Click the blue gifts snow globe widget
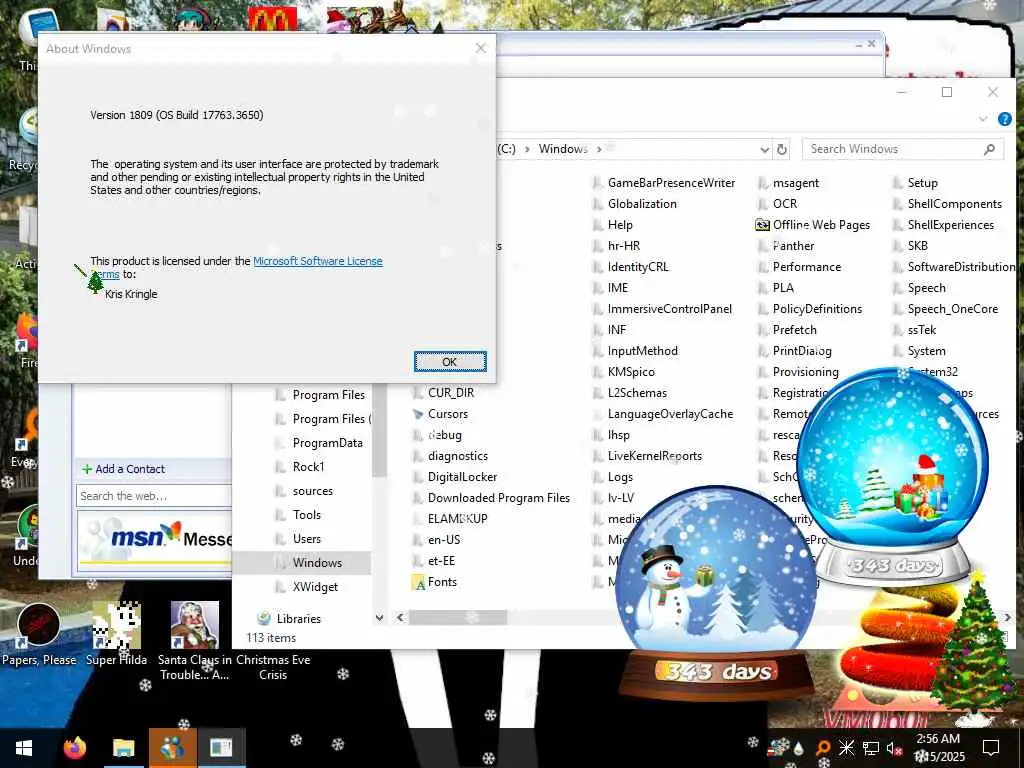Screen dimensions: 1024x768 893,475
